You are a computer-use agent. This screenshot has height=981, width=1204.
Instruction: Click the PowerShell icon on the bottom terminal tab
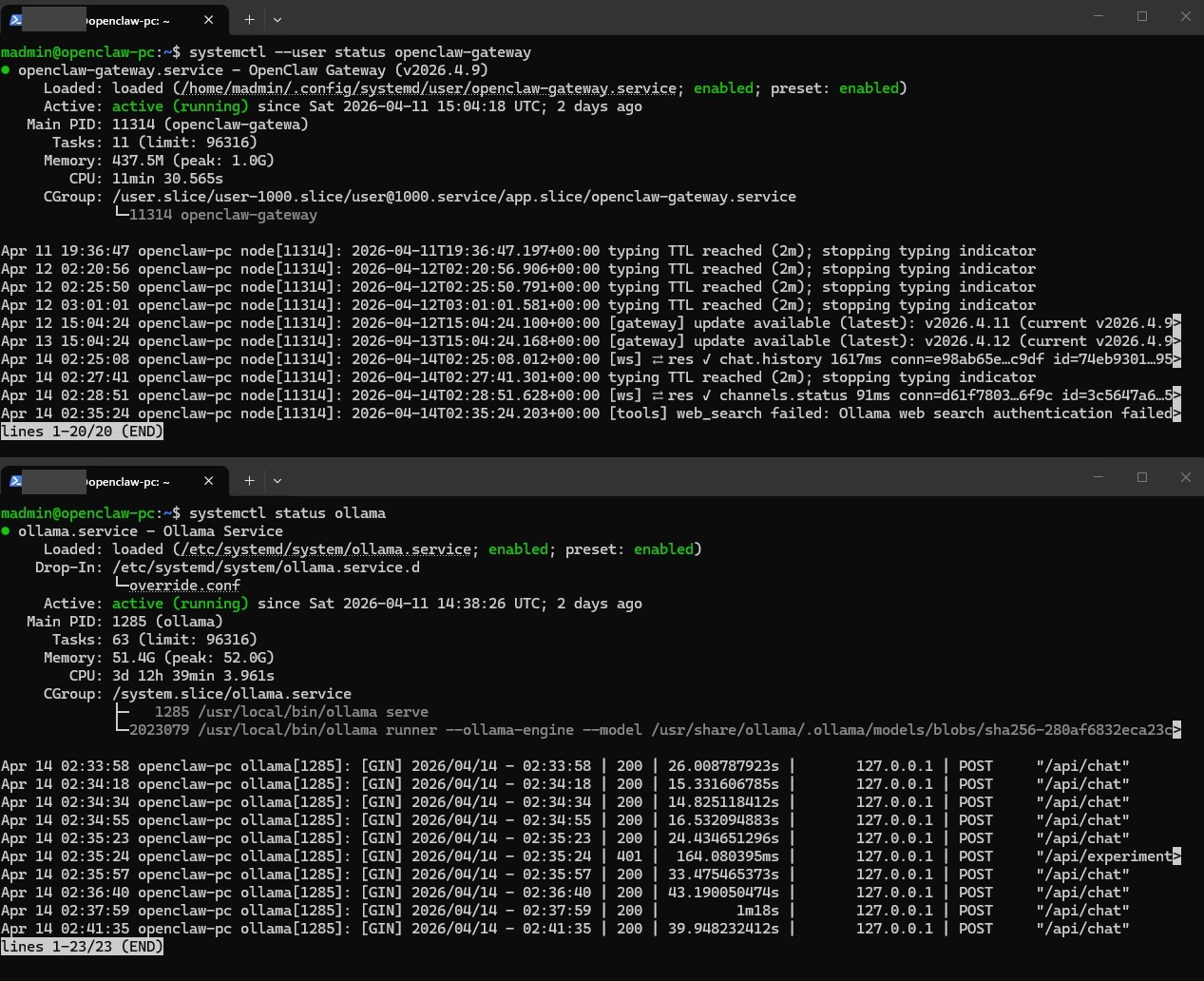click(x=15, y=481)
